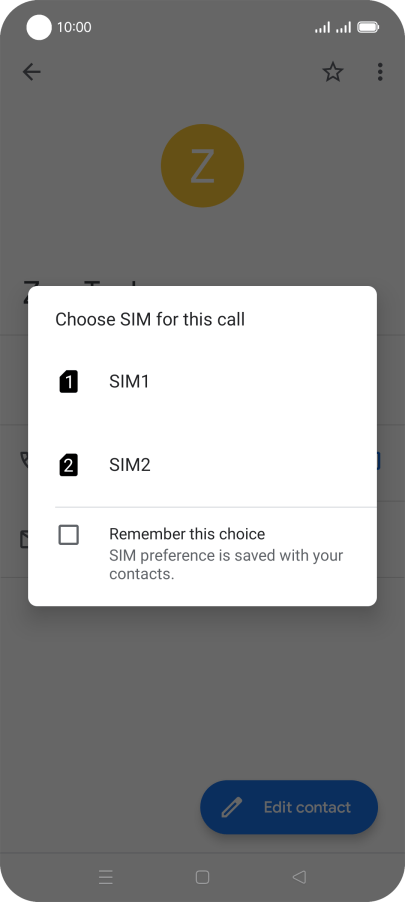Tap the SIM1 card icon
405x902 pixels.
click(68, 381)
